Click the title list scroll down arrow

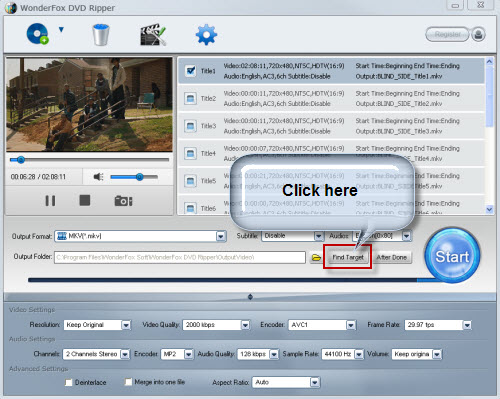489,209
